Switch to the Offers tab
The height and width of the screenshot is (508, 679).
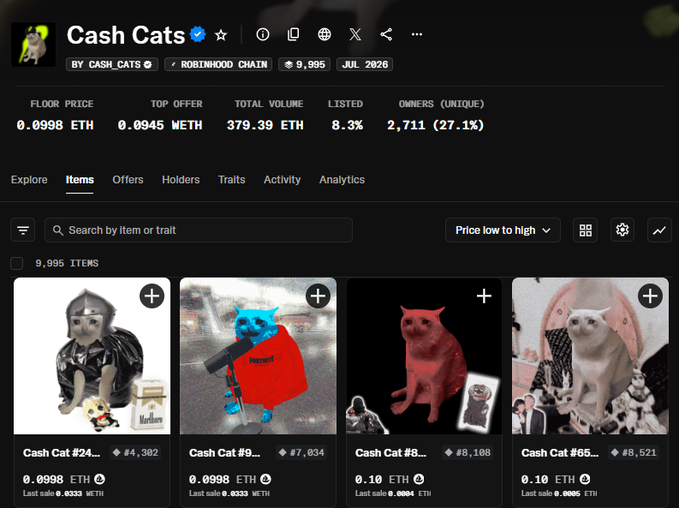point(128,180)
